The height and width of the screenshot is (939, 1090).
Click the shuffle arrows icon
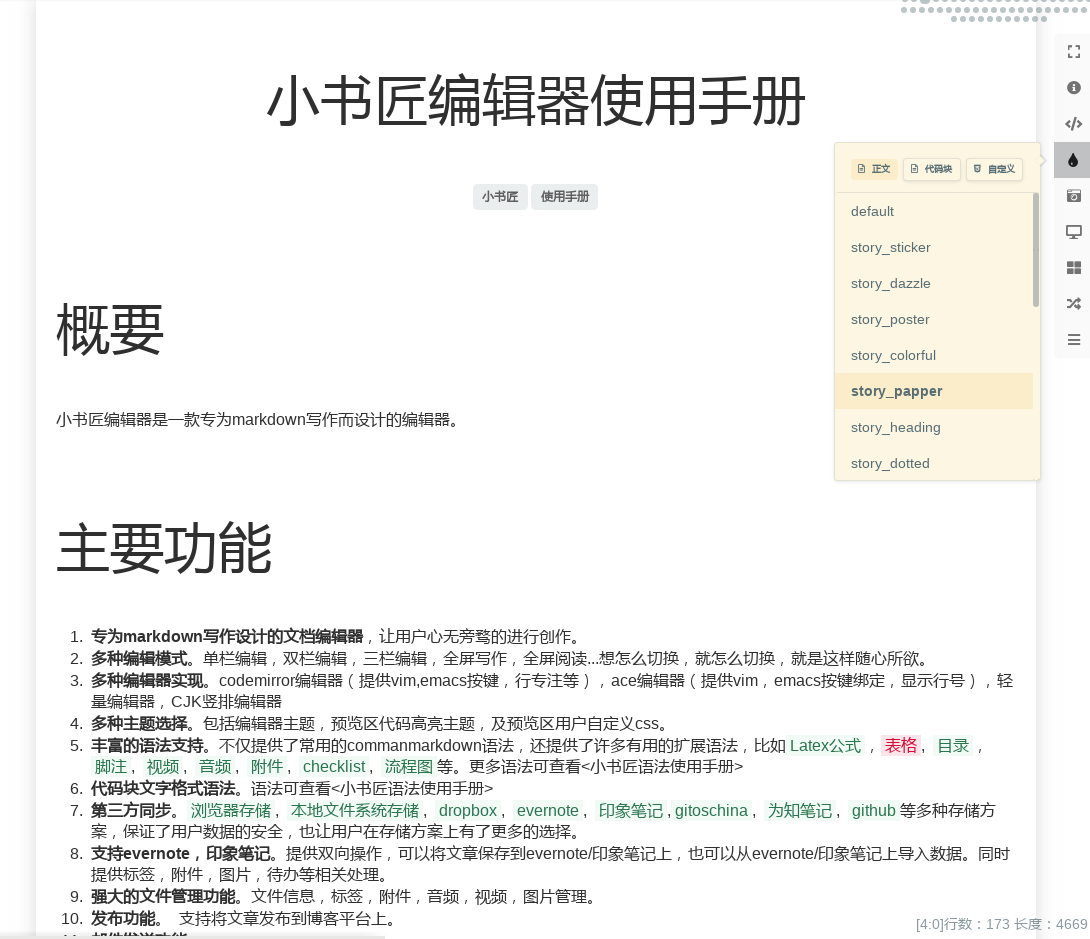1073,304
